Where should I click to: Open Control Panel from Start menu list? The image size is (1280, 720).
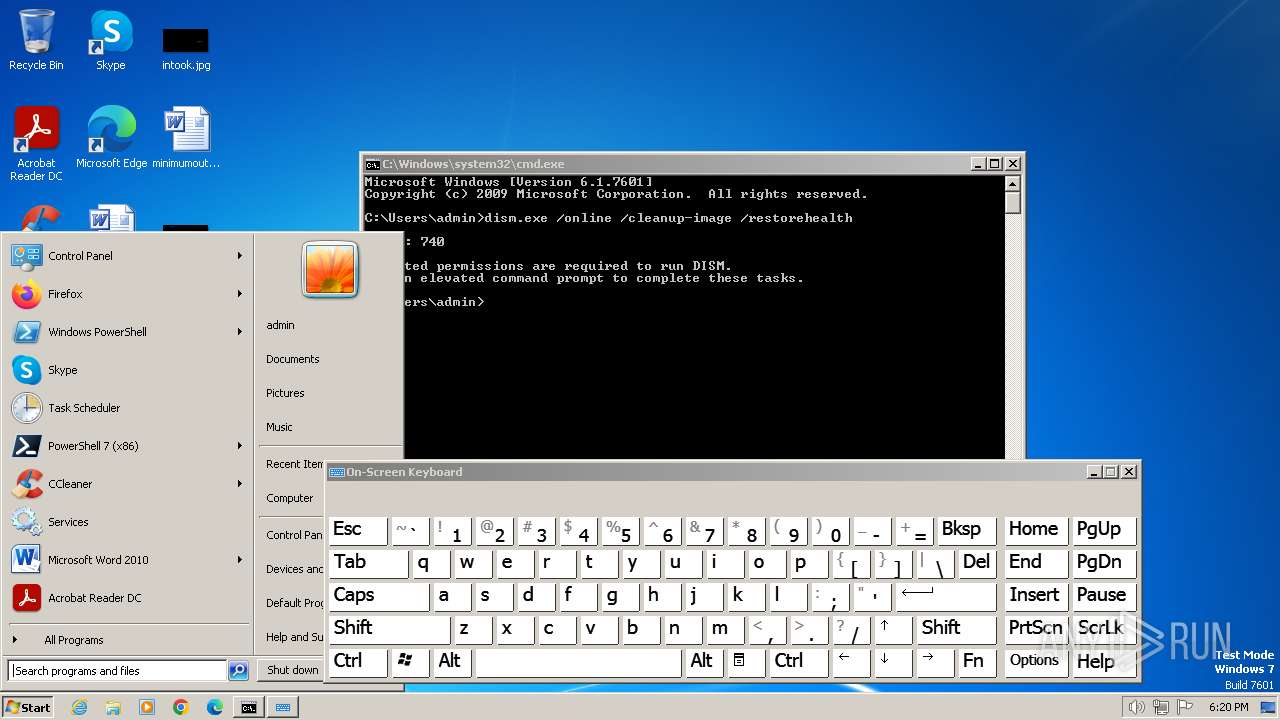pos(128,256)
